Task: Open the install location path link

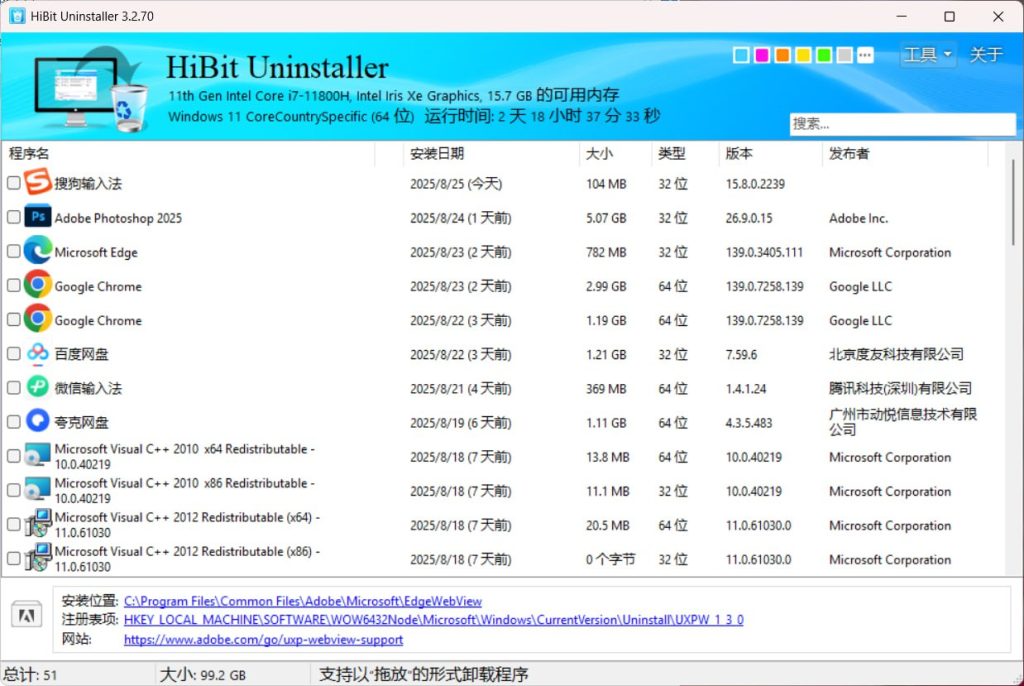Action: coord(303,601)
